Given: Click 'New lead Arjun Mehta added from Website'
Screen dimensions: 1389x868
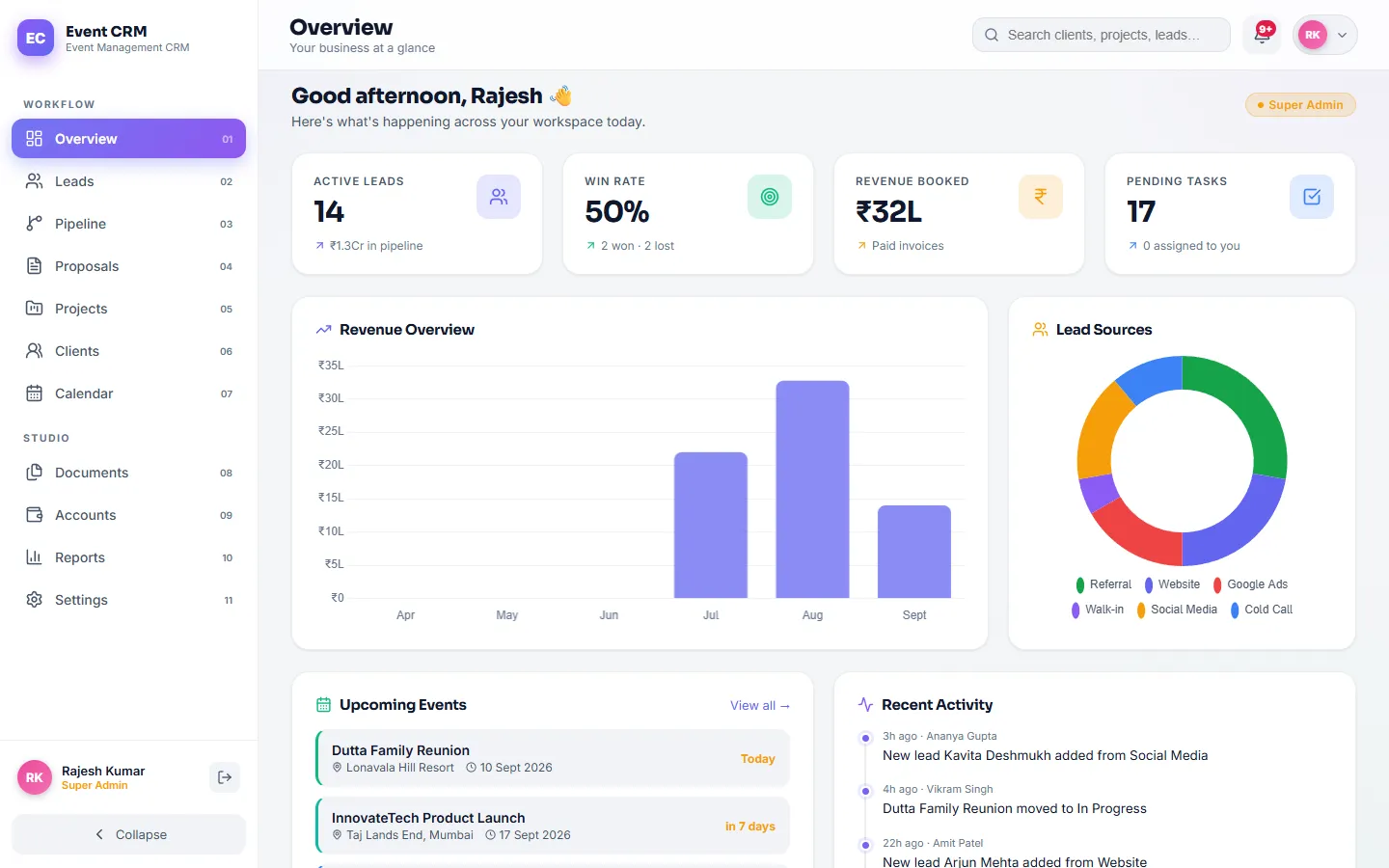Looking at the screenshot, I should (x=1015, y=861).
